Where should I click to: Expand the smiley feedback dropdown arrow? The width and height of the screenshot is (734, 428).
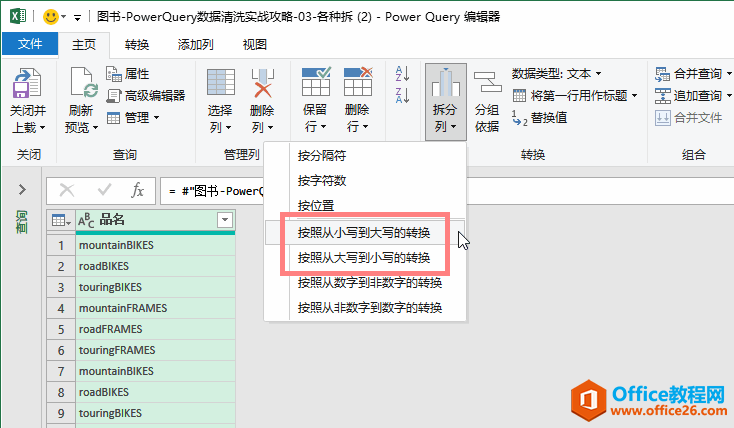64,17
